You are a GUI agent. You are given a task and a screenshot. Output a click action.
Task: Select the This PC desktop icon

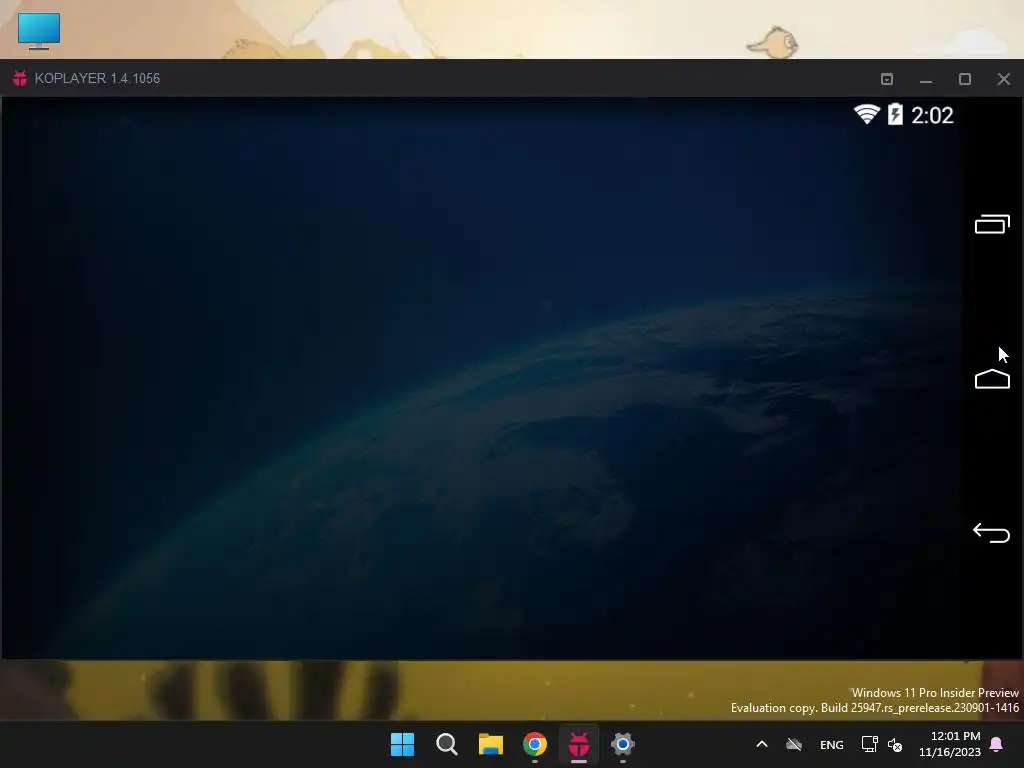[39, 30]
